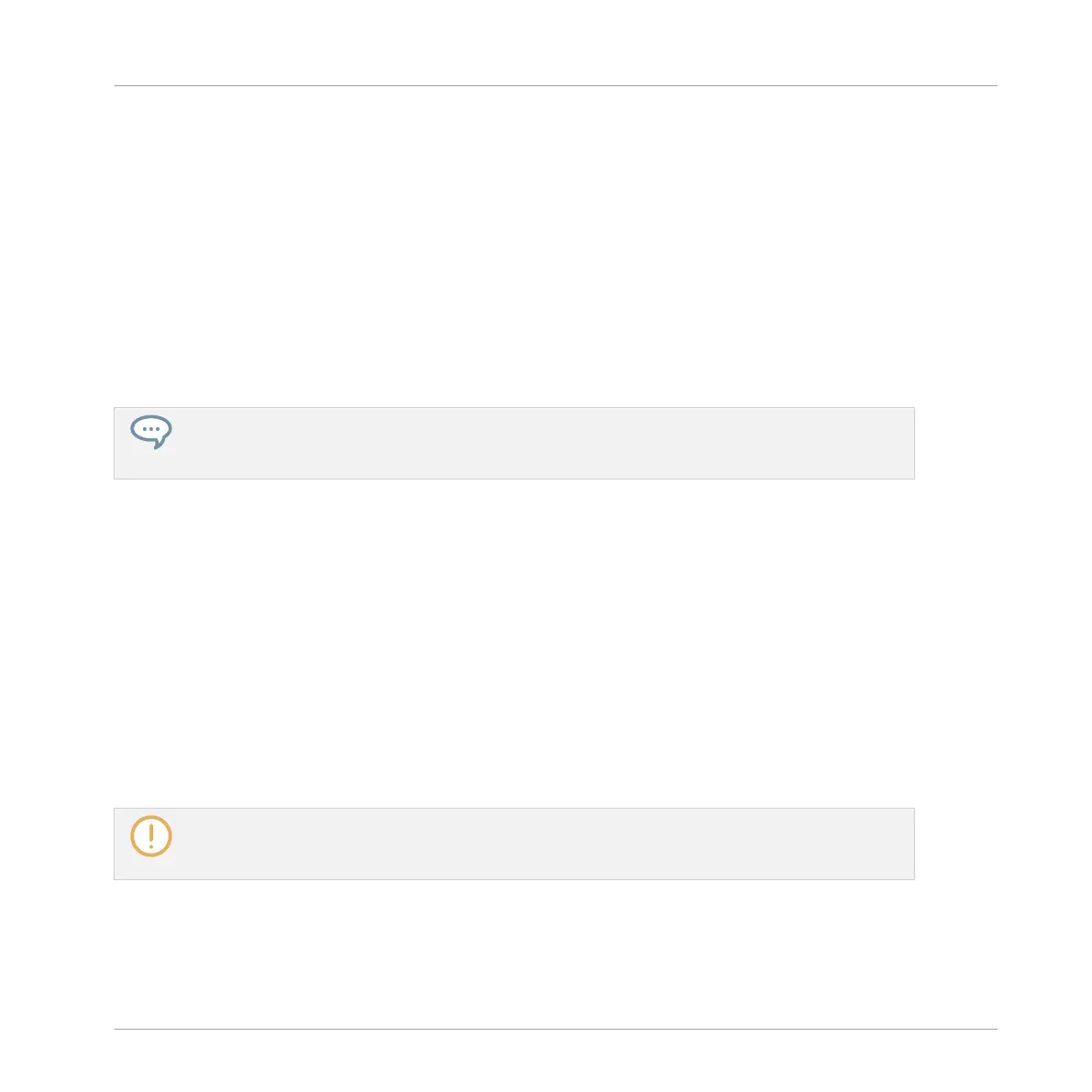The height and width of the screenshot is (1092, 1092).
Task: Click the empty text area of the warning box
Action: pos(543,844)
